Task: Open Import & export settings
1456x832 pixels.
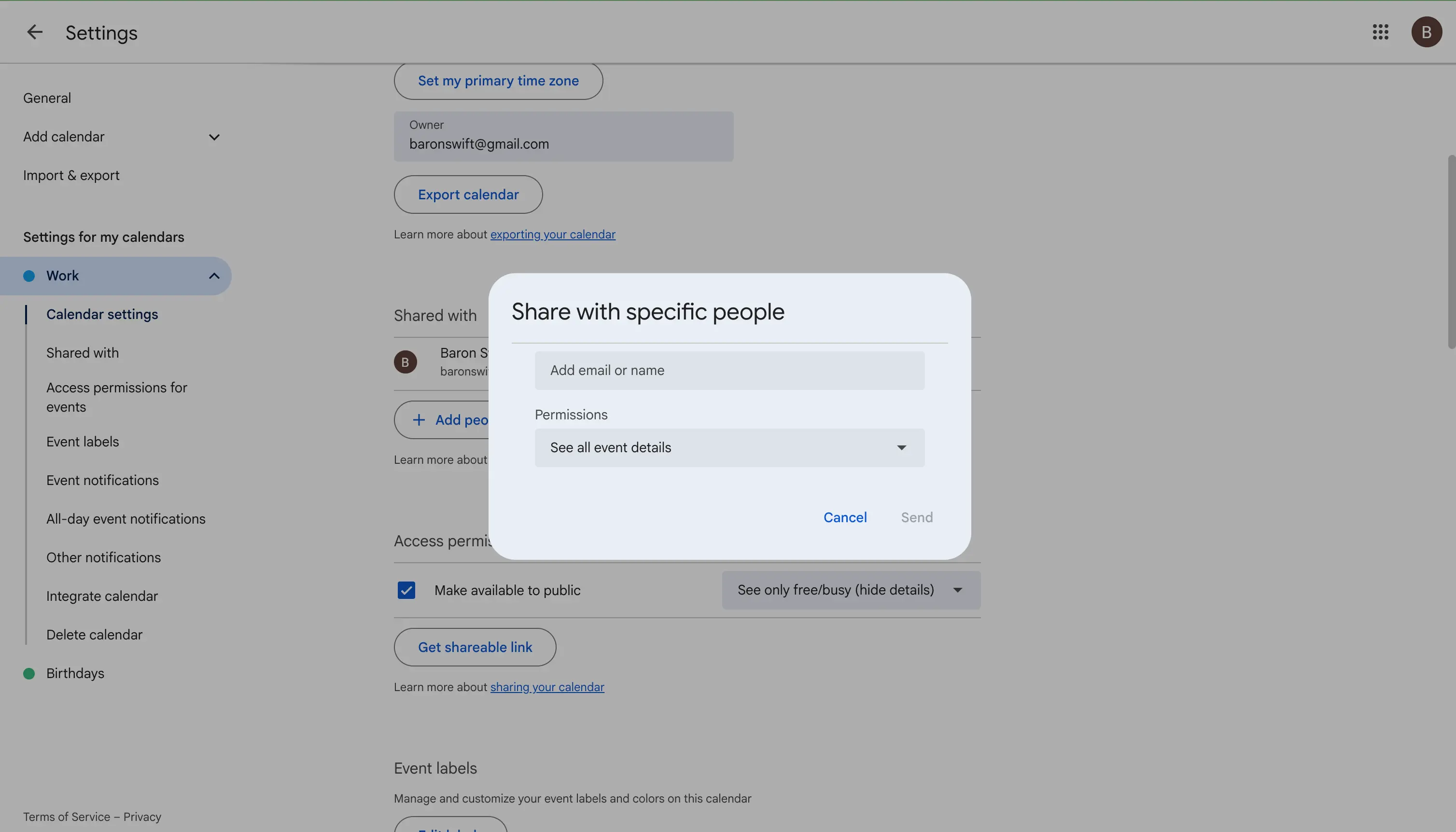Action: coord(71,176)
